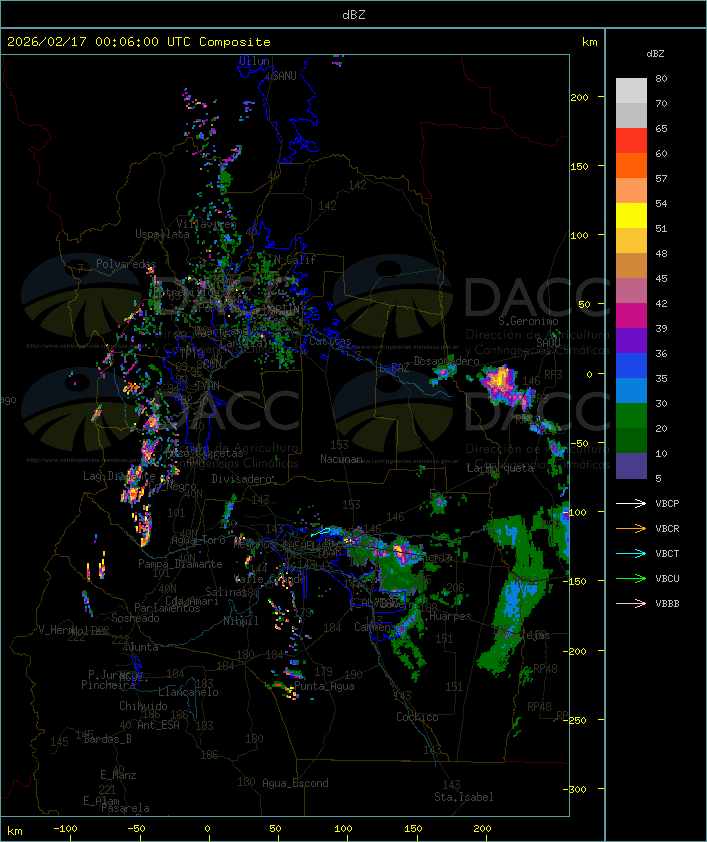Click the VBCP legend label
Viewport: 707px width, 842px height.
(x=667, y=504)
